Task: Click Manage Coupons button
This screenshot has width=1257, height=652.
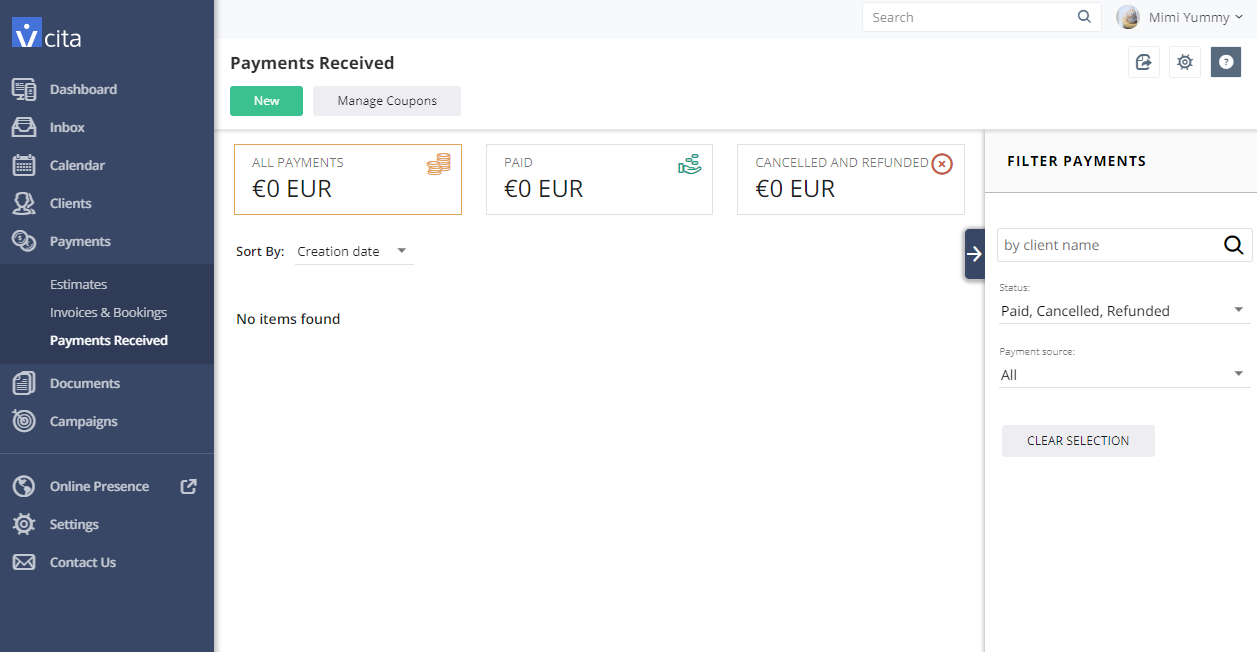Action: [x=387, y=101]
